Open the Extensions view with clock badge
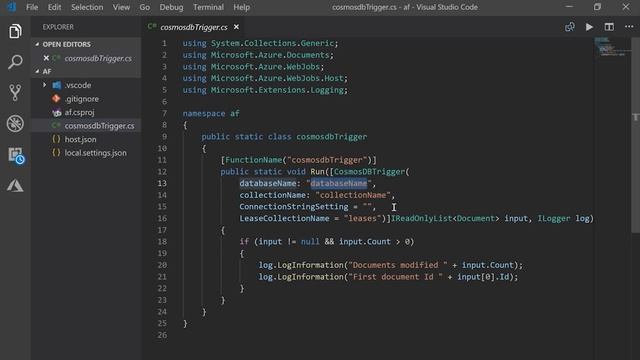 (16, 156)
